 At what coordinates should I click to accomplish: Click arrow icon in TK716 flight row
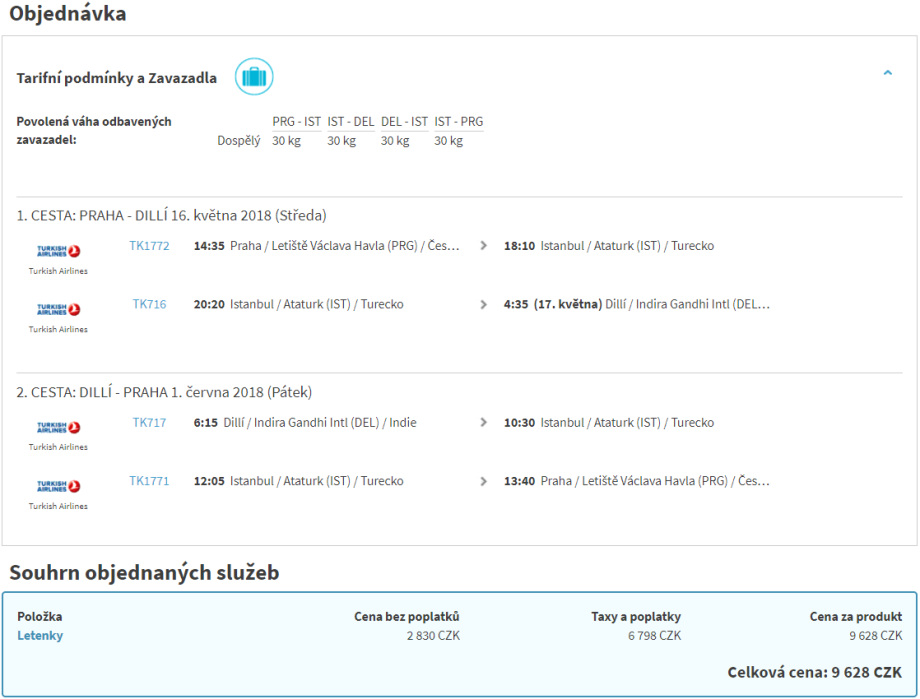click(x=484, y=304)
